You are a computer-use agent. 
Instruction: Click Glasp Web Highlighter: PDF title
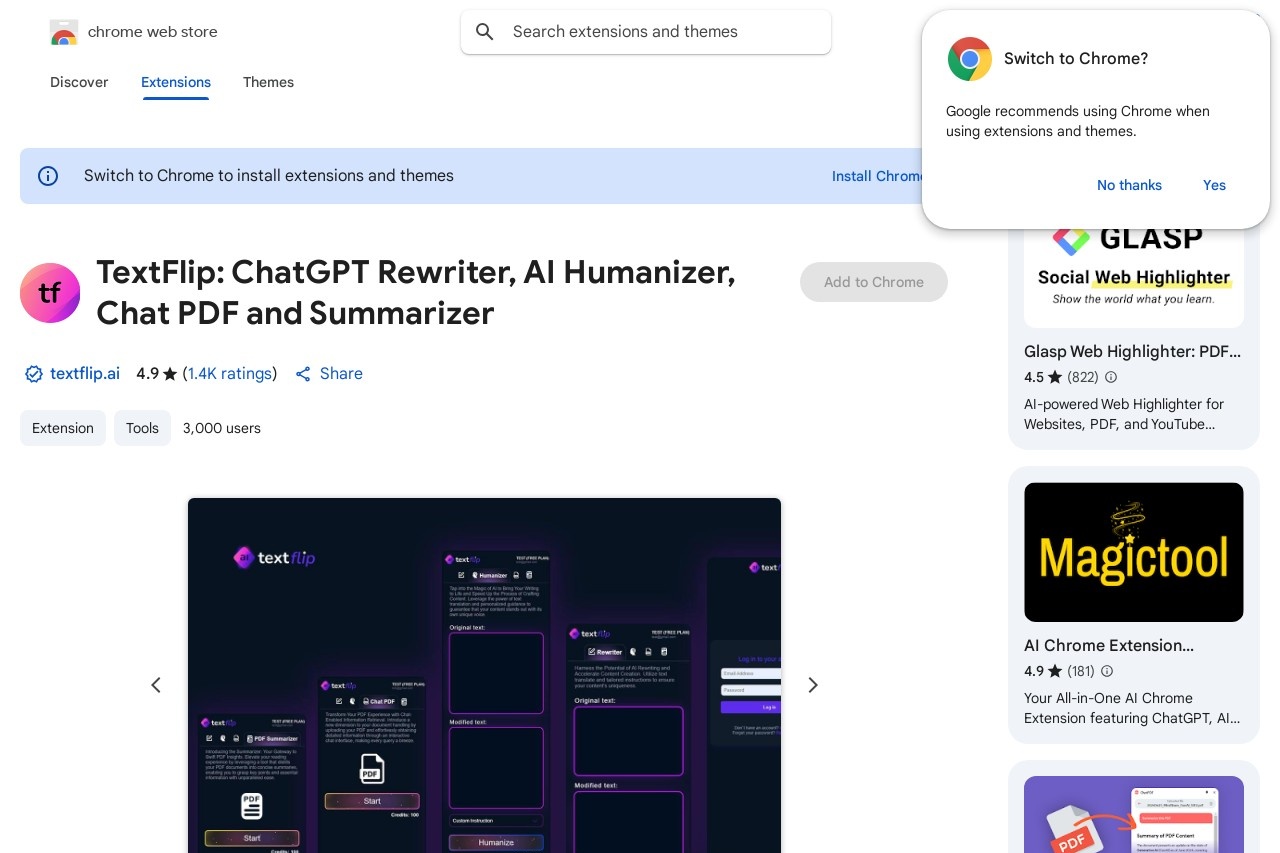point(1132,352)
